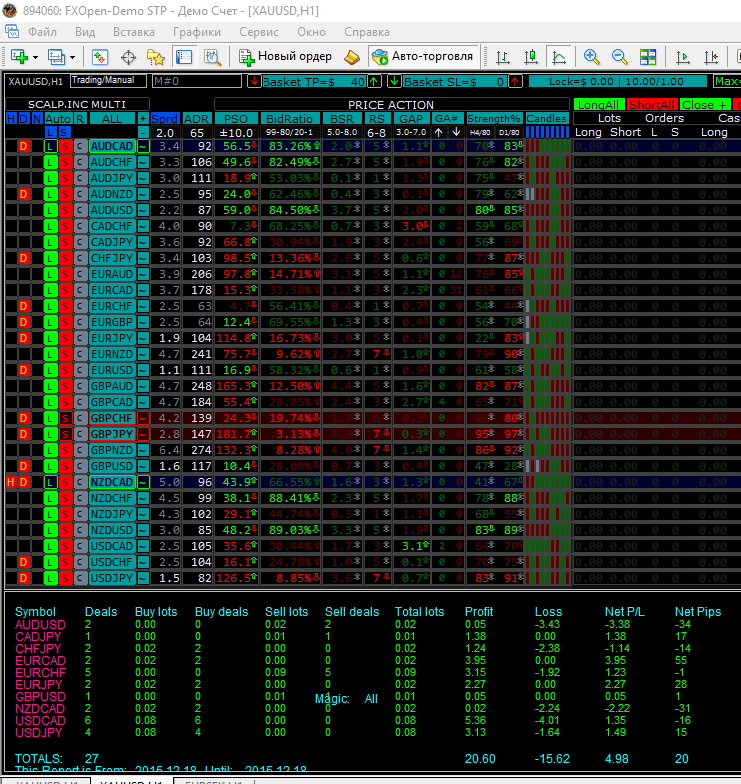
Task: Click the GA# down arrow in the settings row
Action: 456,132
